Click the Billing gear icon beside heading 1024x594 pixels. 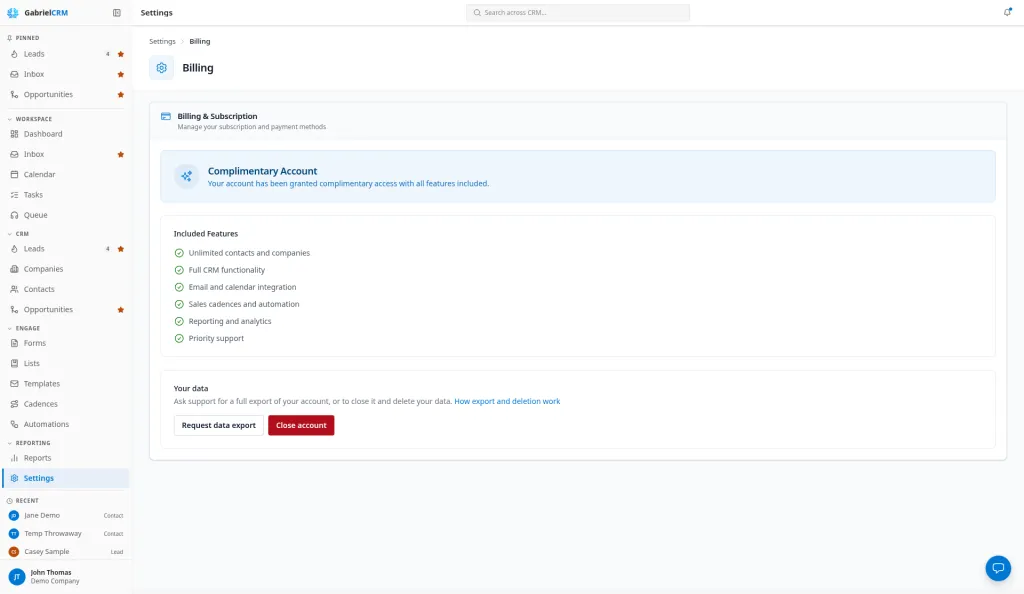(x=161, y=68)
